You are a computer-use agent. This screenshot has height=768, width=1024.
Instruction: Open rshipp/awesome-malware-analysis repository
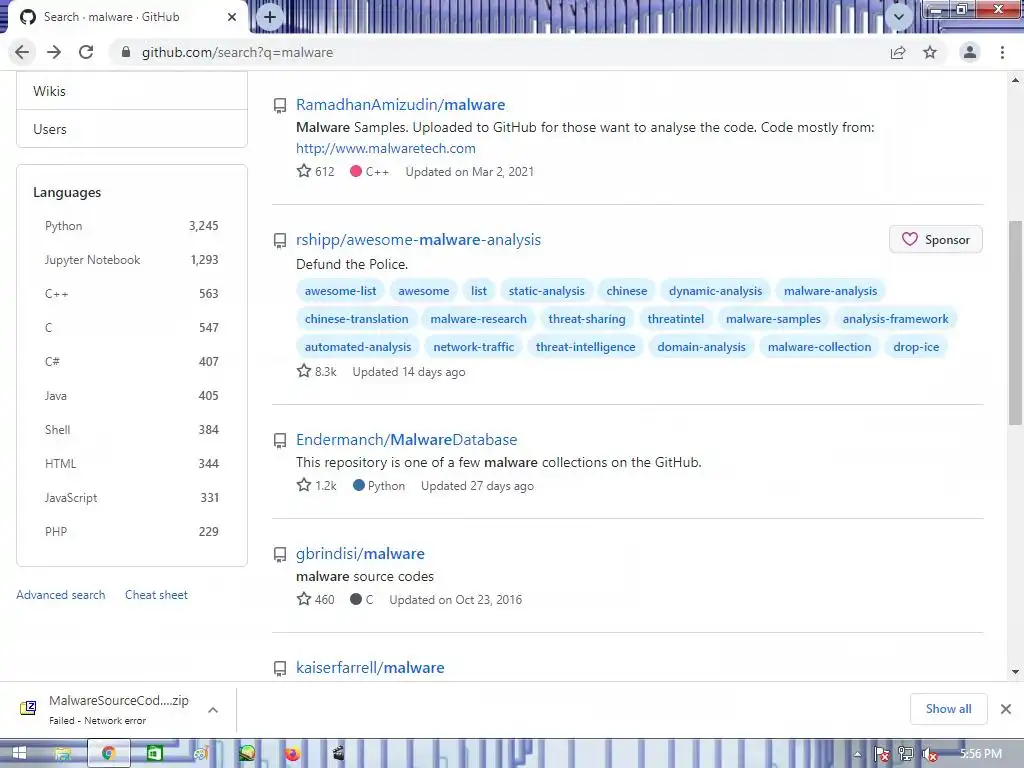pos(418,240)
